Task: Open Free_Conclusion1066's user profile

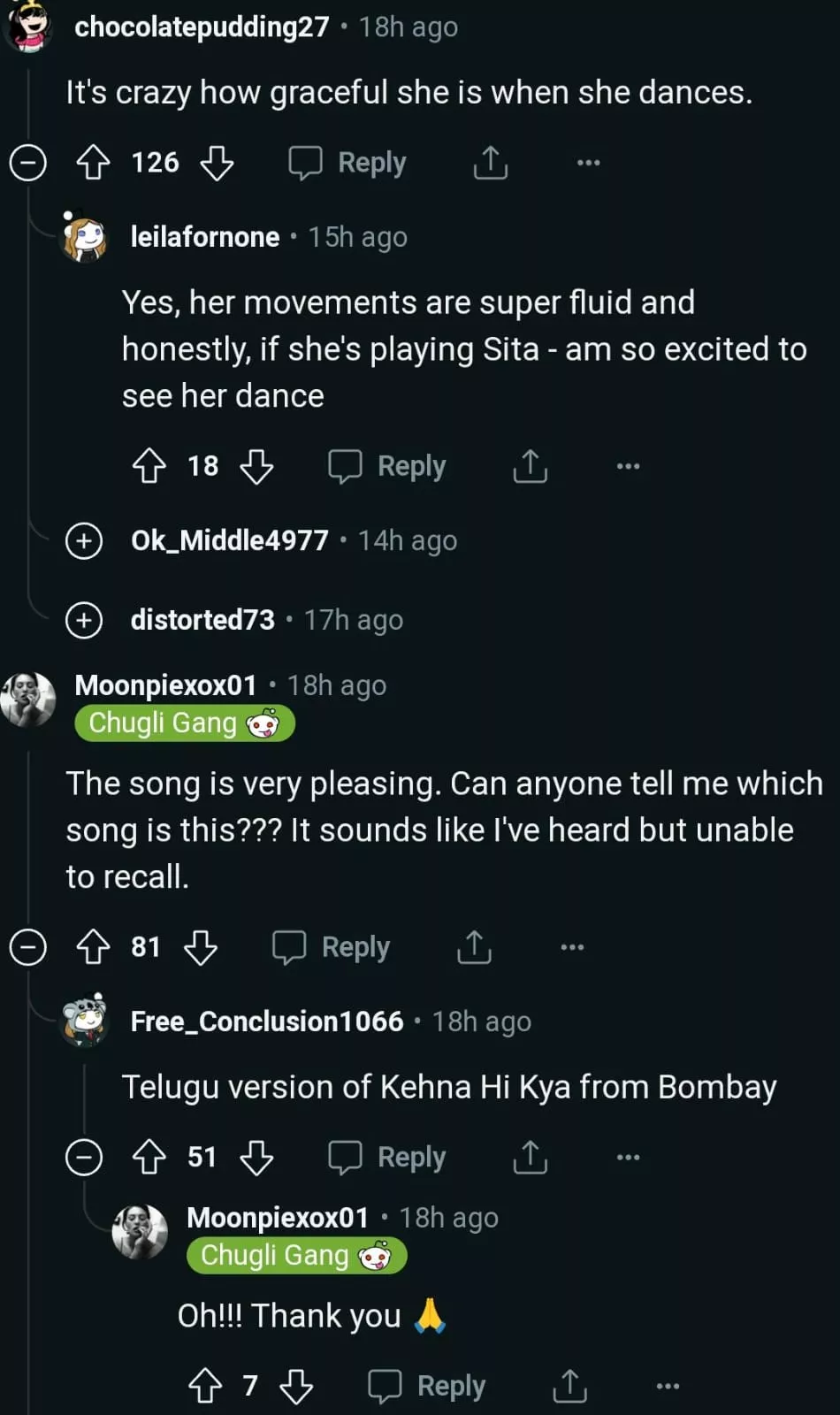Action: click(x=266, y=1021)
